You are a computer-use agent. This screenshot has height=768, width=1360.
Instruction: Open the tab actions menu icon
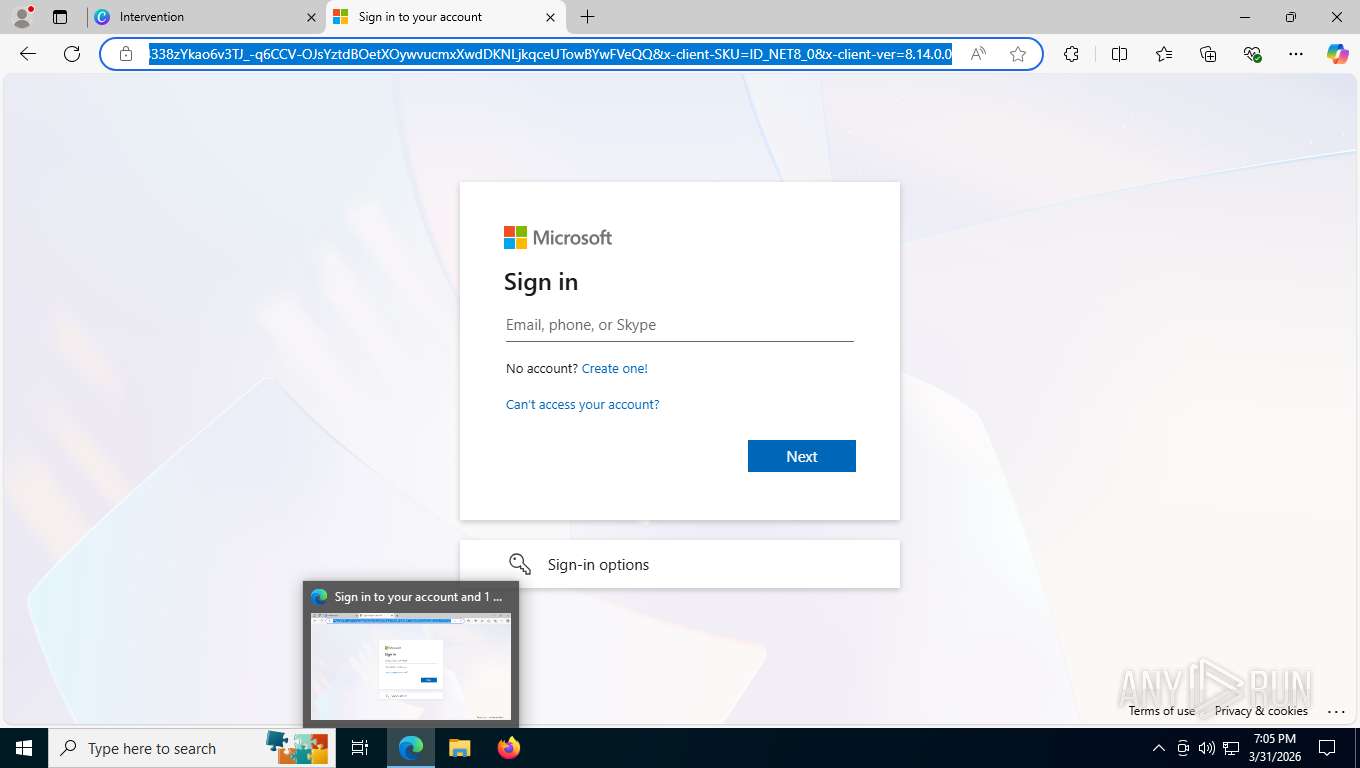pos(60,17)
